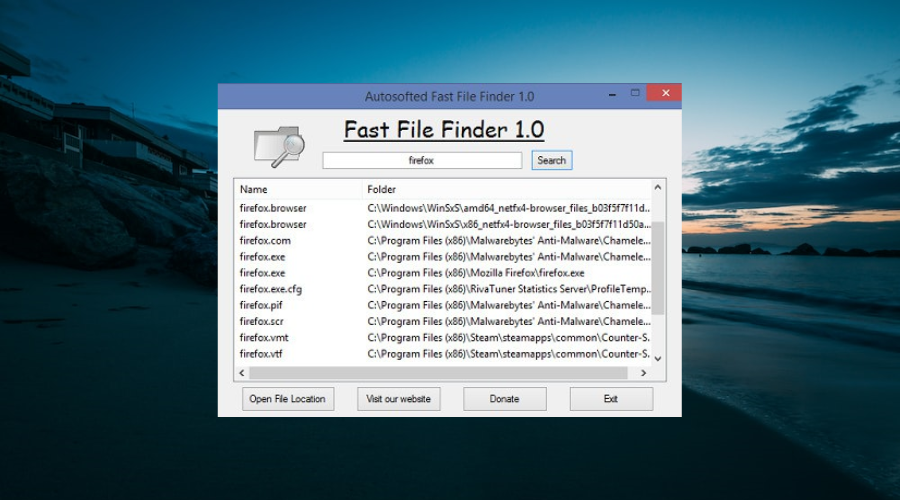Minimize the Fast File Finder window
900x500 pixels.
612,94
